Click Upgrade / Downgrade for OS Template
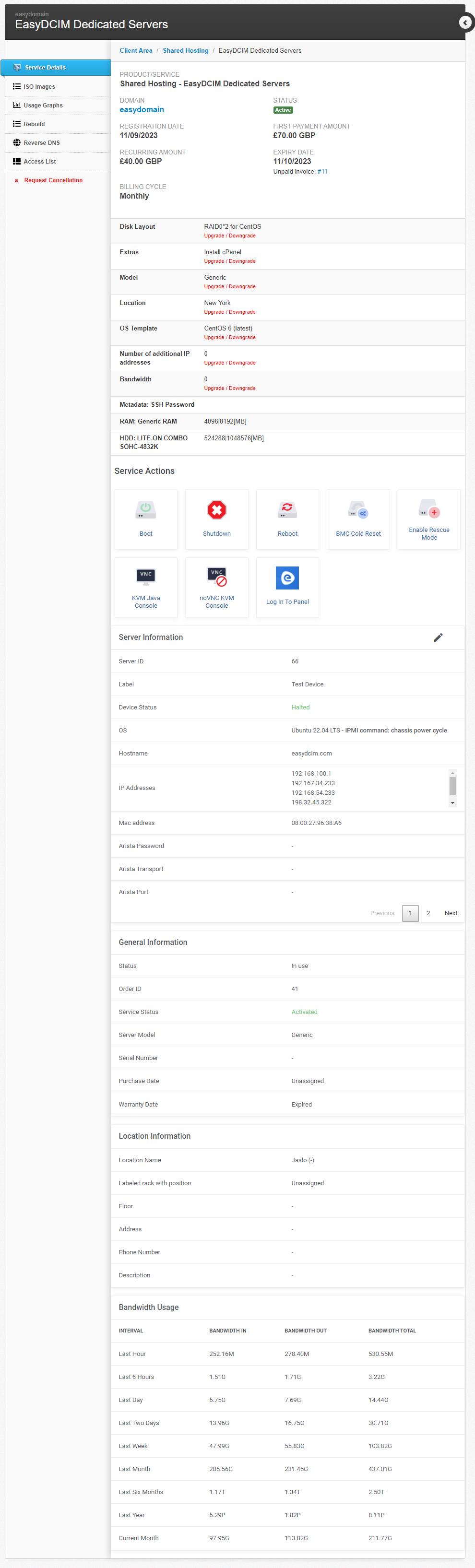 (x=229, y=337)
